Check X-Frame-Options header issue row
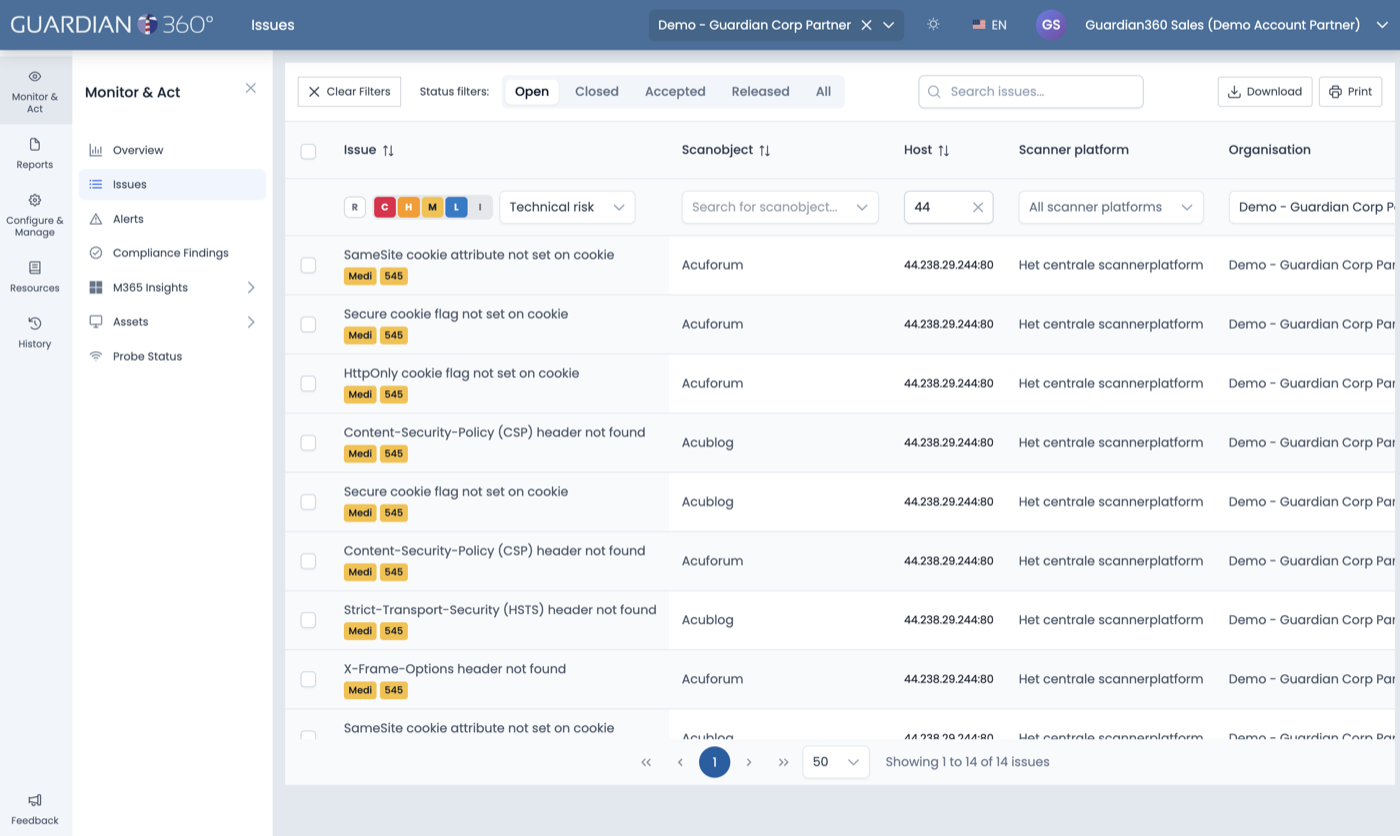1400x836 pixels. 308,679
